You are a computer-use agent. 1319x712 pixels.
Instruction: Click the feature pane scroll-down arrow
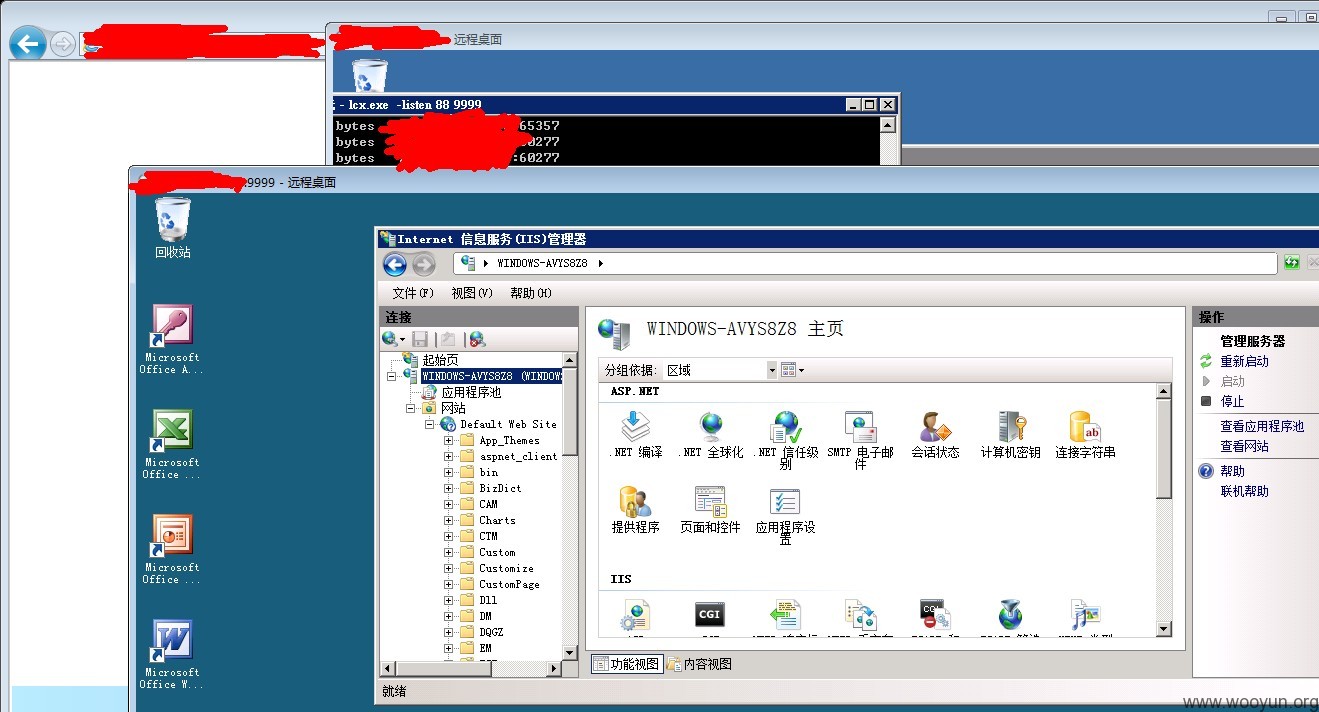pyautogui.click(x=1163, y=629)
